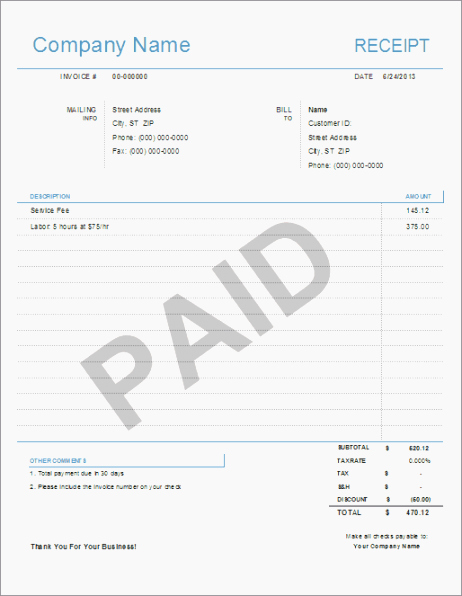Select the total value 470.12
462x596 pixels.
point(418,513)
